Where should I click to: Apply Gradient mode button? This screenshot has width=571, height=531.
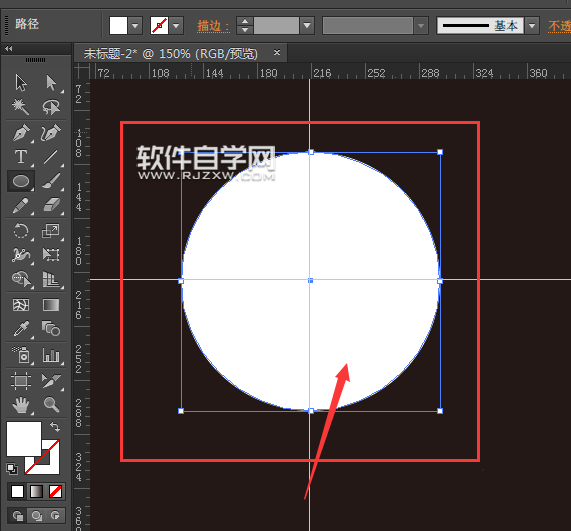tap(36, 492)
